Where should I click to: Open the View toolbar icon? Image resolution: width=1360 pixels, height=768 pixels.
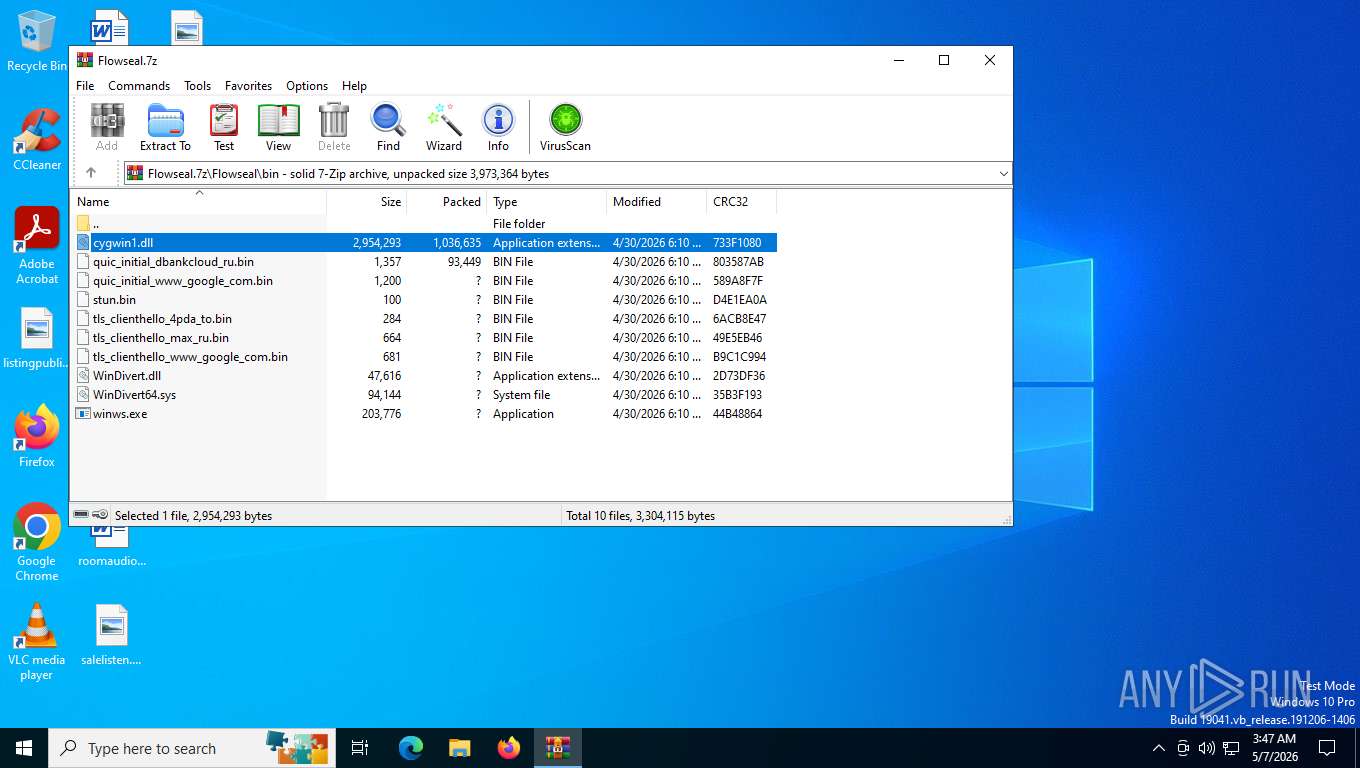click(278, 127)
